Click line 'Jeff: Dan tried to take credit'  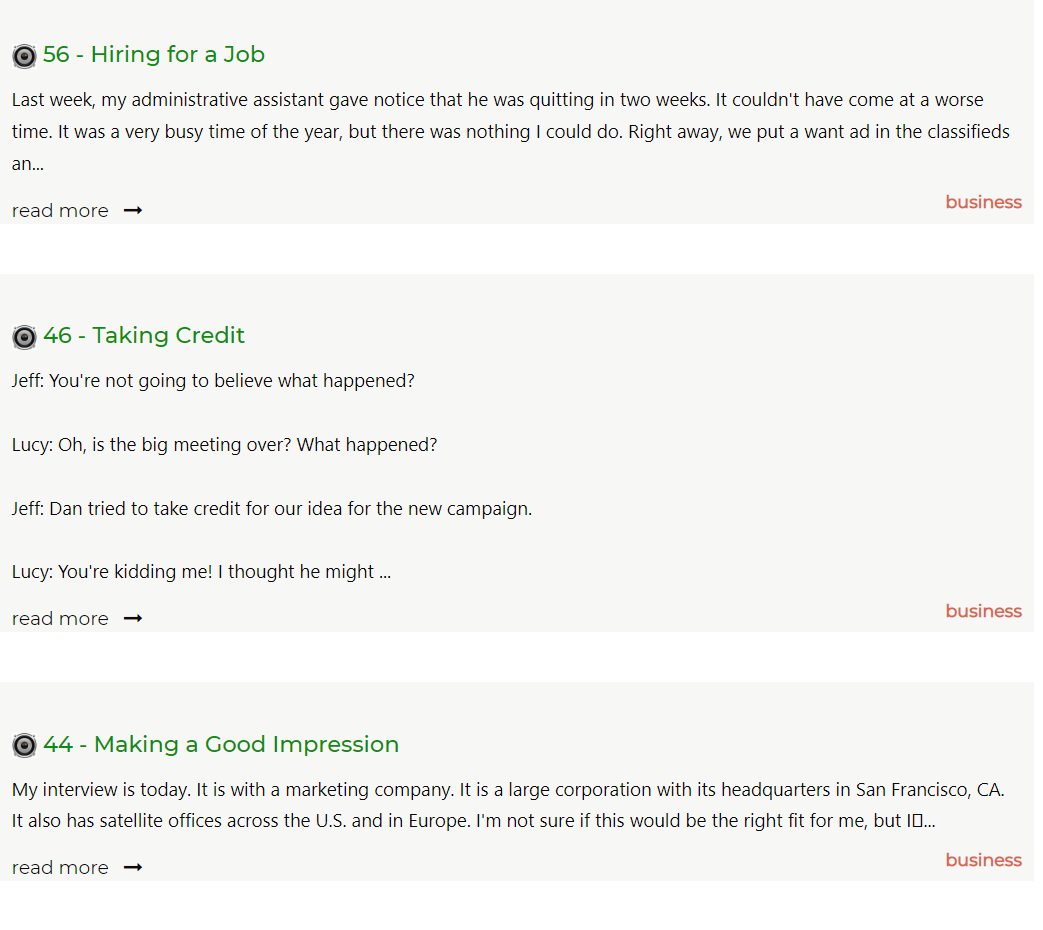[x=271, y=509]
